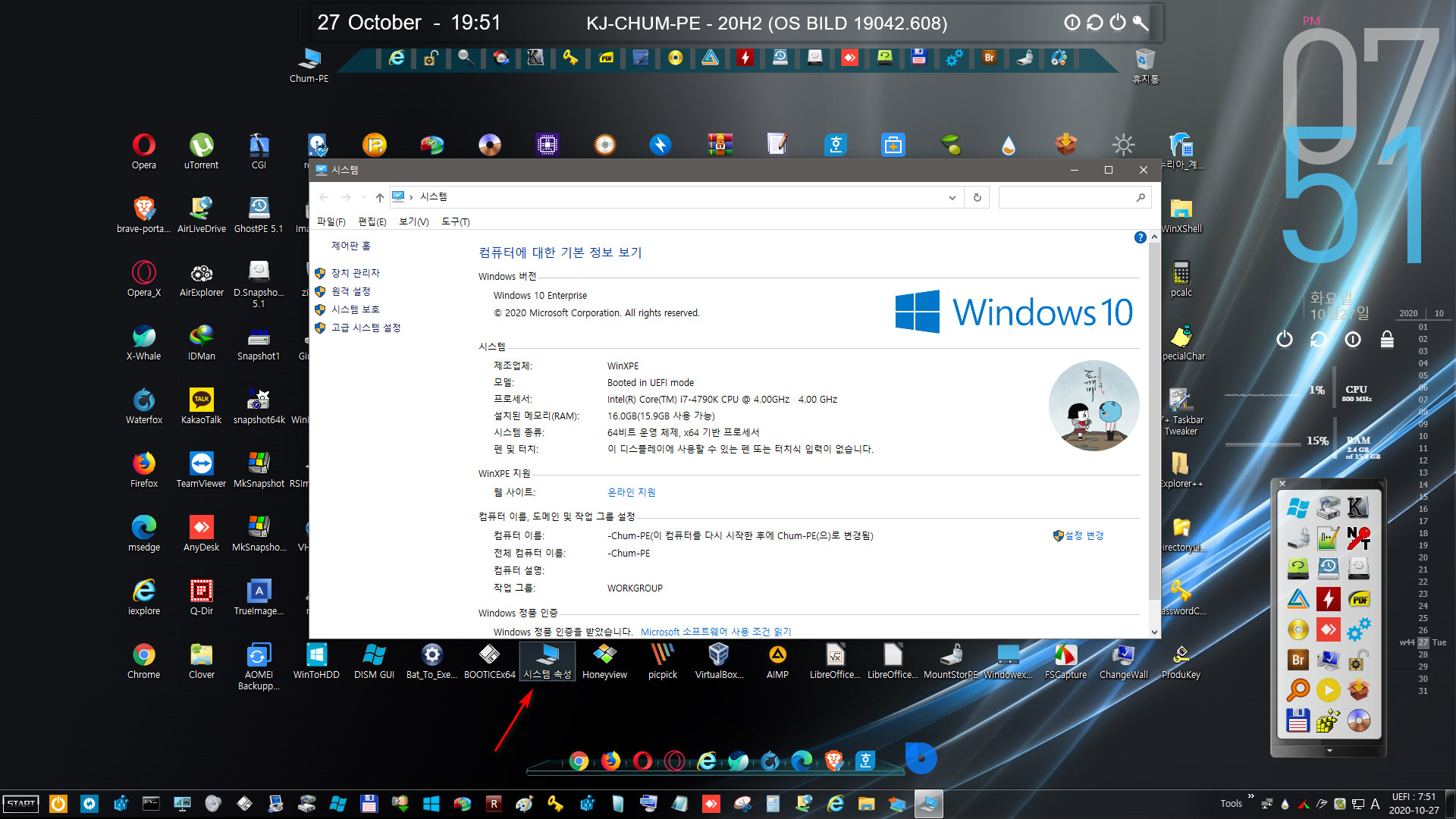Open Q-Dir desktop shortcut
The height and width of the screenshot is (819, 1456).
201,597
